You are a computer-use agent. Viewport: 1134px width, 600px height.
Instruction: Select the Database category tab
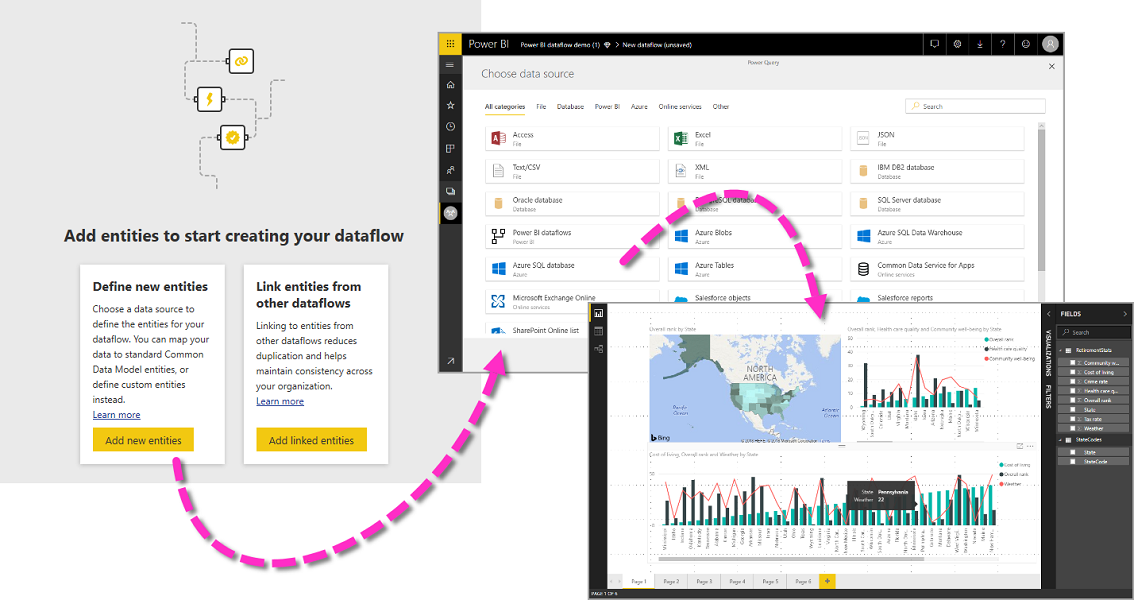pyautogui.click(x=570, y=106)
